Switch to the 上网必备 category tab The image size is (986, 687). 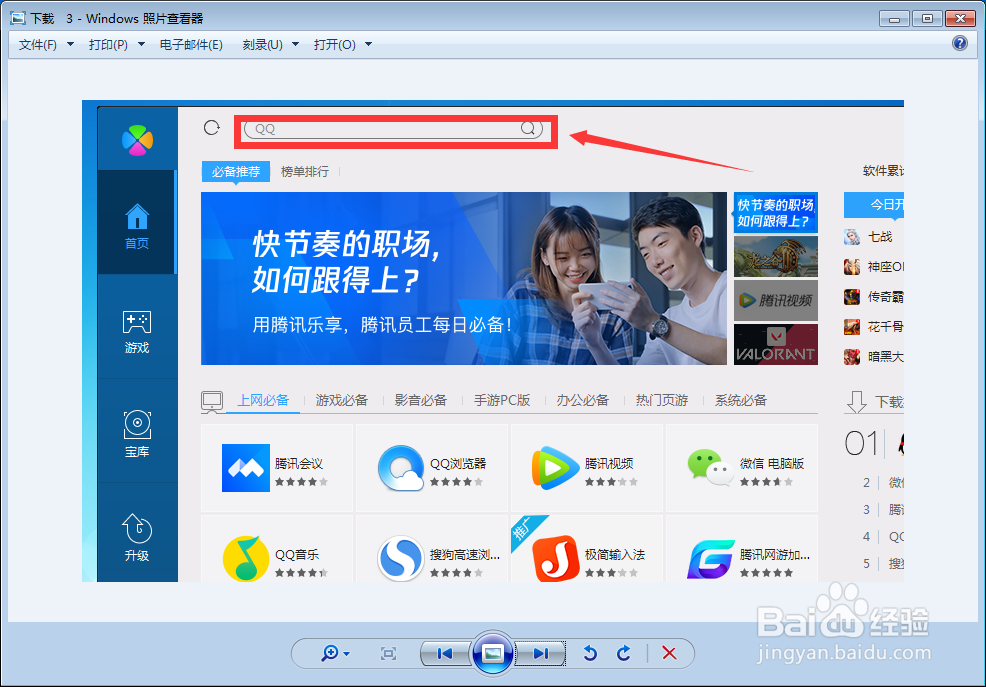[263, 400]
